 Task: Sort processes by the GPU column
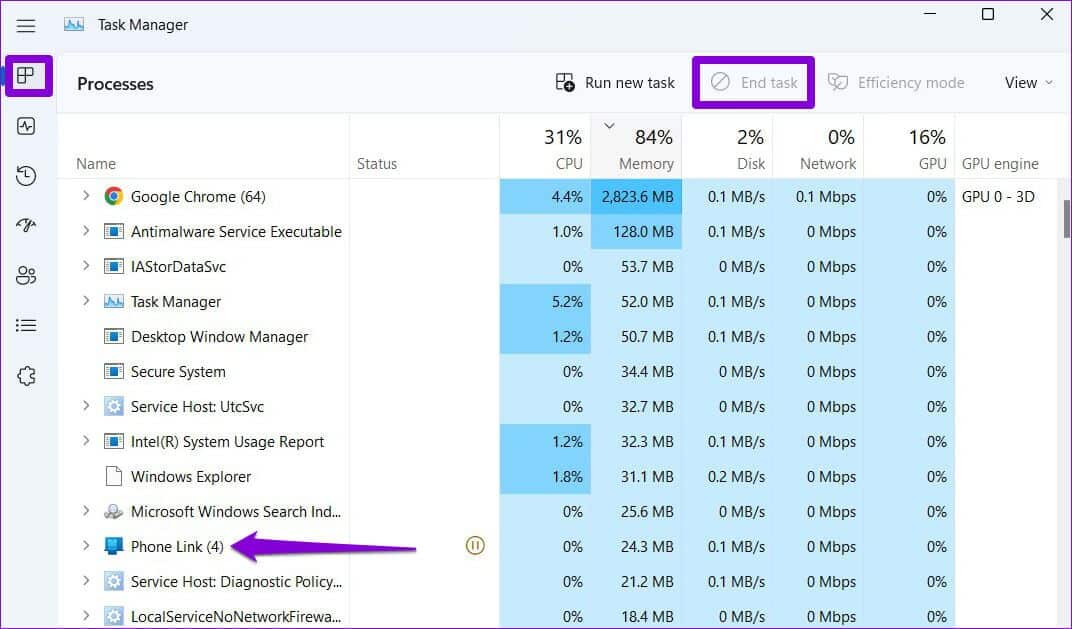(909, 147)
